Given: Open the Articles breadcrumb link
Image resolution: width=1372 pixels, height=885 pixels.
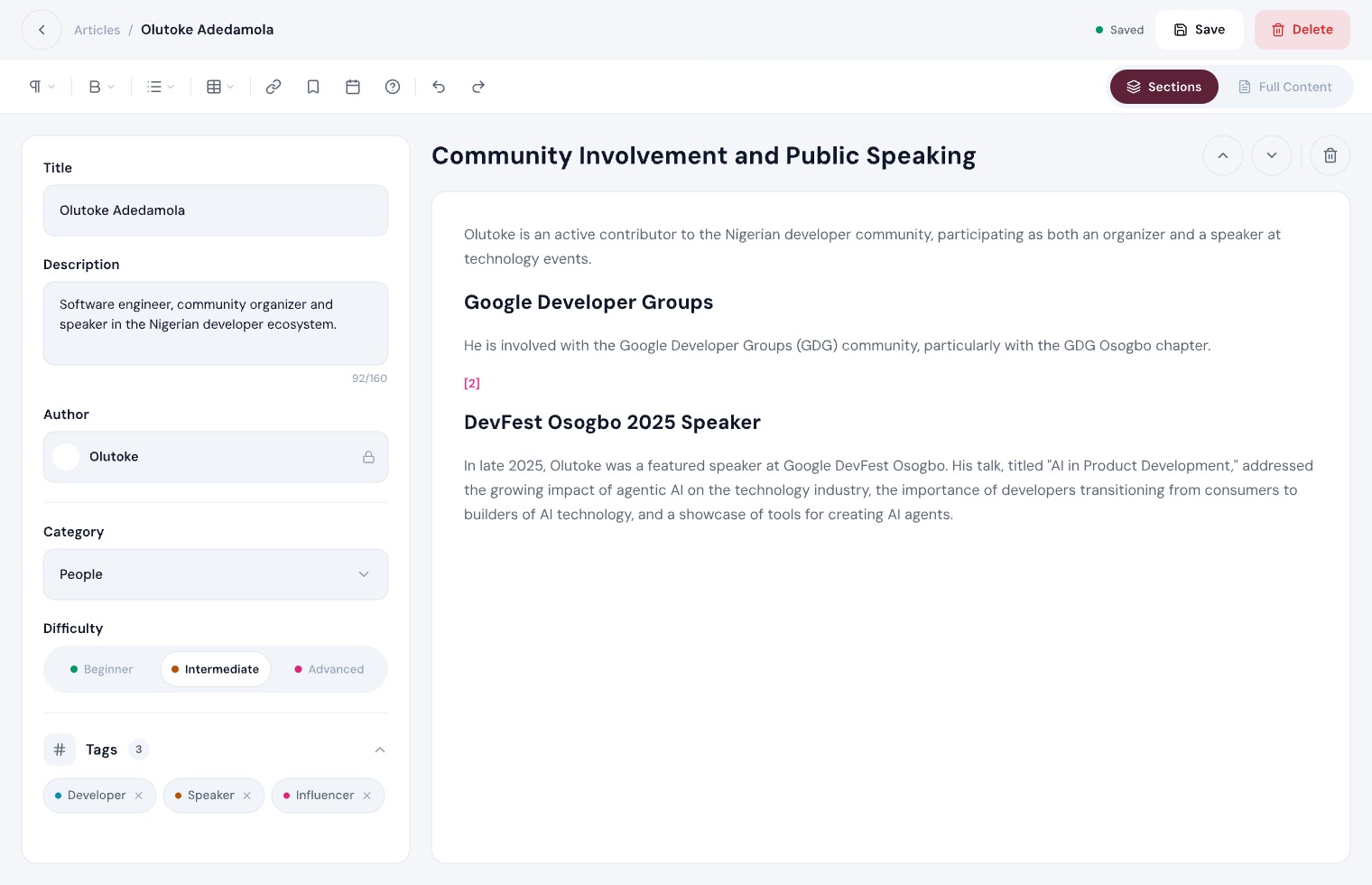Looking at the screenshot, I should (x=97, y=30).
